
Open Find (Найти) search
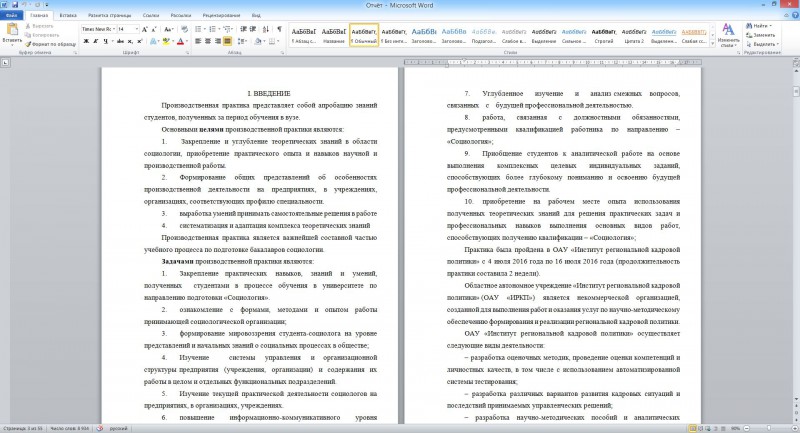pos(759,26)
